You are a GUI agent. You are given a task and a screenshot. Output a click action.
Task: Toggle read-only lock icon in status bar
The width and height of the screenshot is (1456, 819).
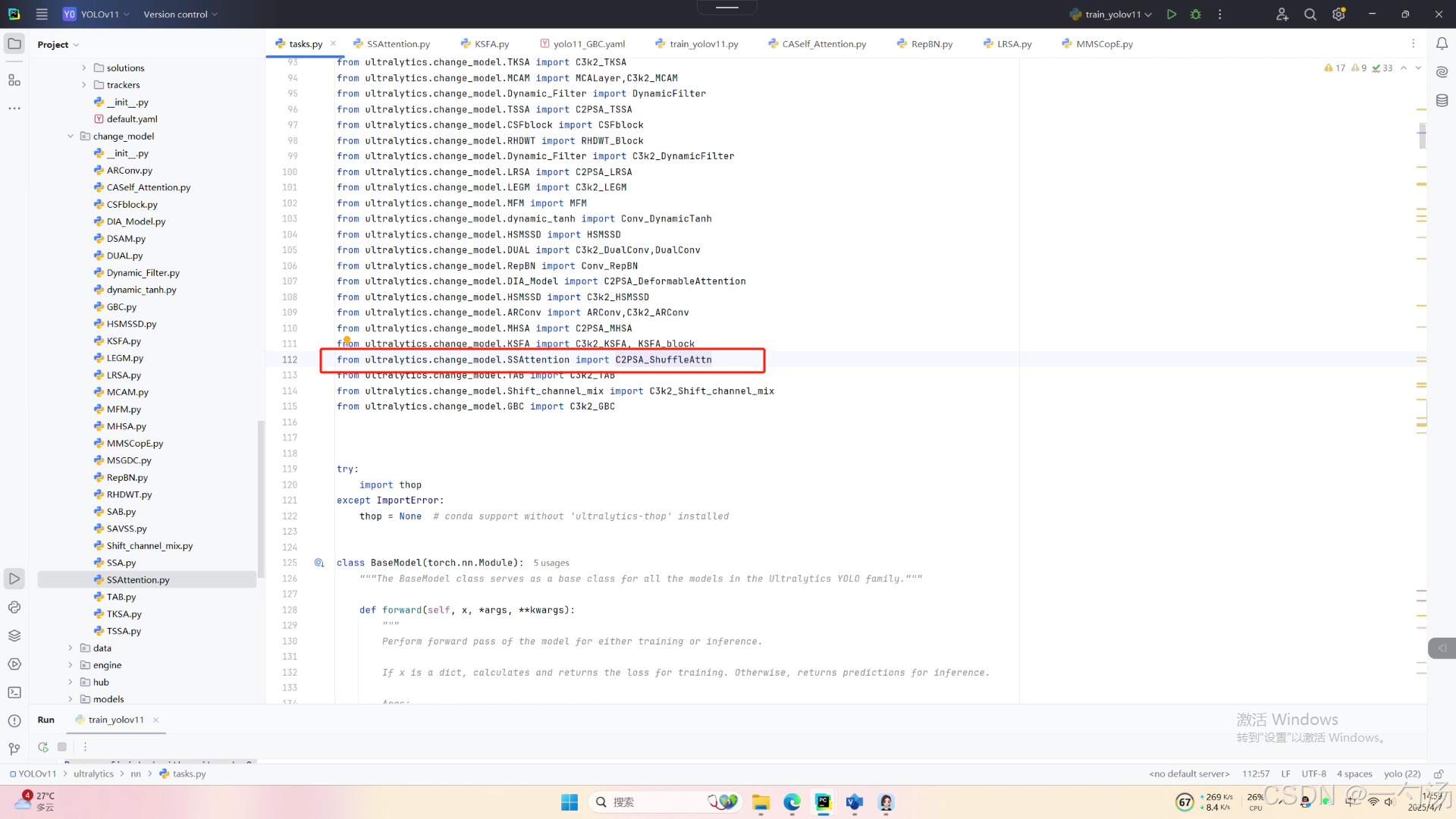(x=1438, y=774)
